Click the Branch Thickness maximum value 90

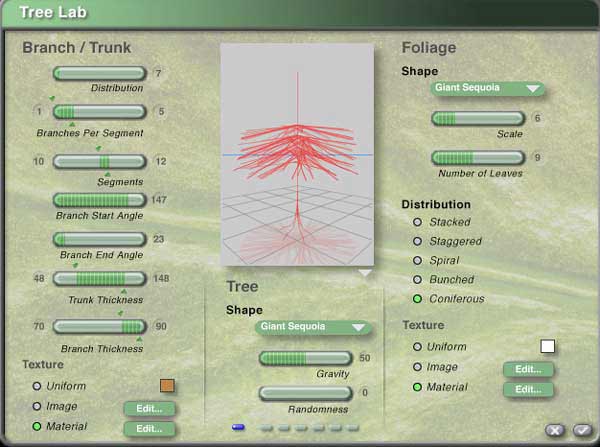[161, 326]
